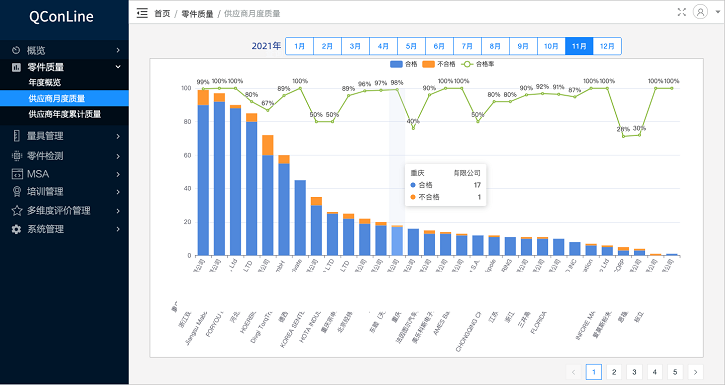The width and height of the screenshot is (725, 385).
Task: Select month 4月
Action: point(383,46)
